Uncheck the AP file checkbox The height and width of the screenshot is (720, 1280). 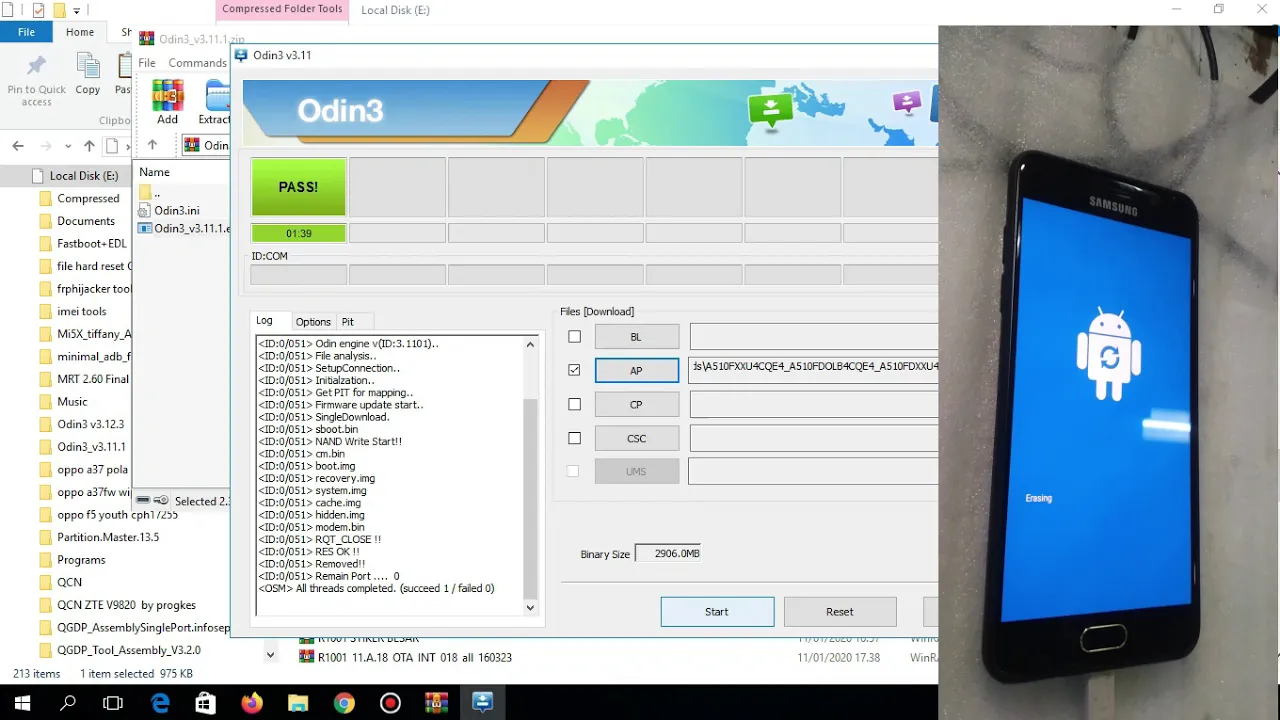click(574, 370)
